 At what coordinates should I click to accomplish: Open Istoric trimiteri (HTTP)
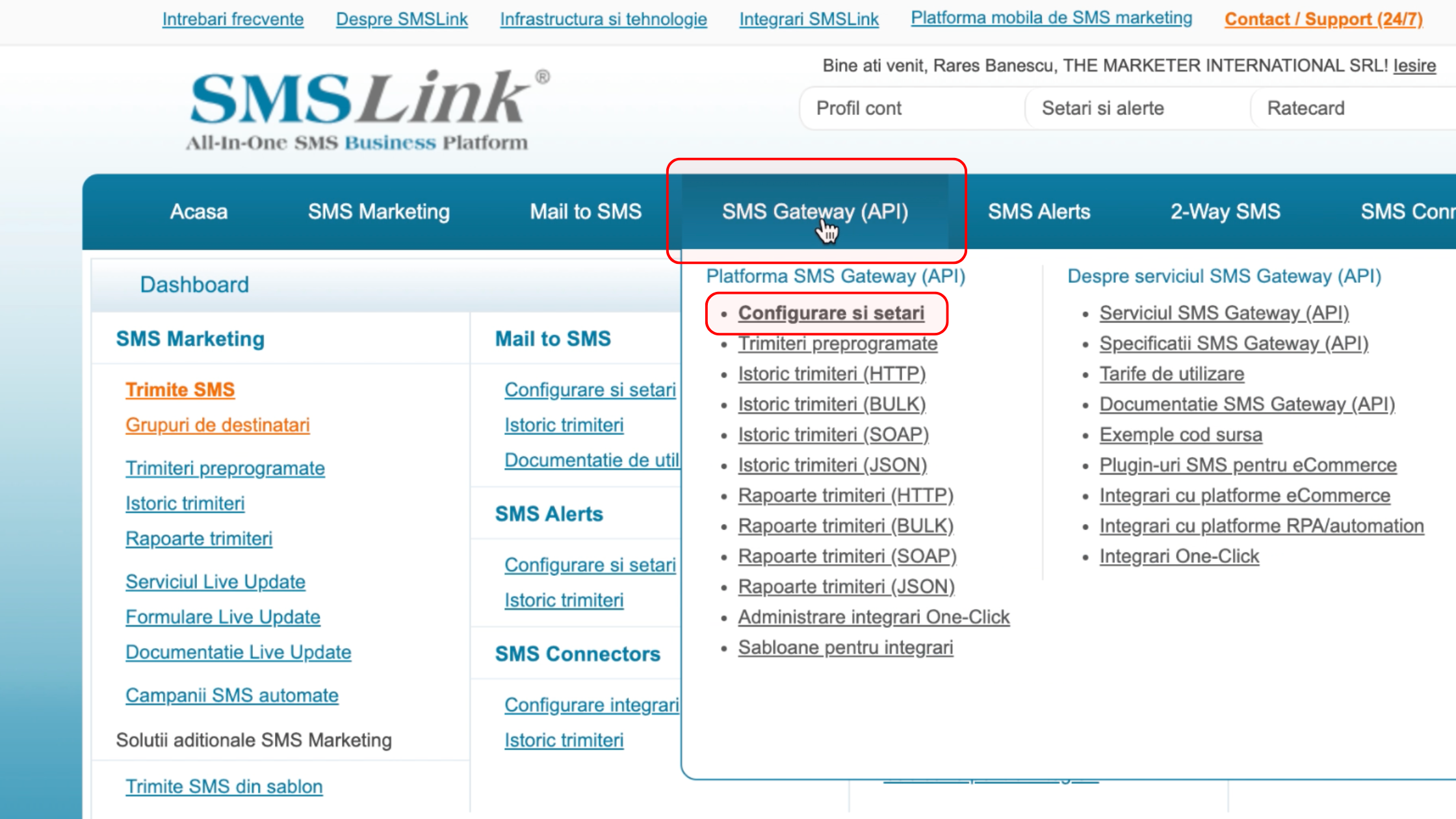pos(832,374)
